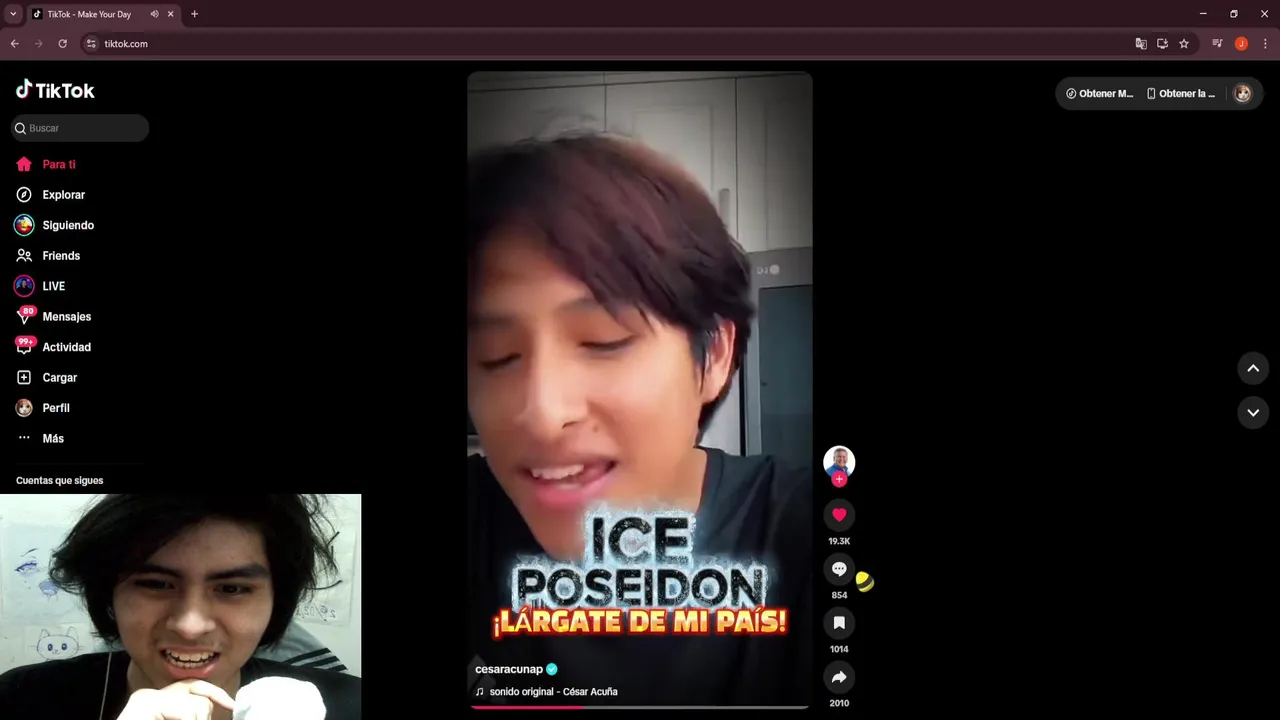Click the 854 comments count

(839, 595)
